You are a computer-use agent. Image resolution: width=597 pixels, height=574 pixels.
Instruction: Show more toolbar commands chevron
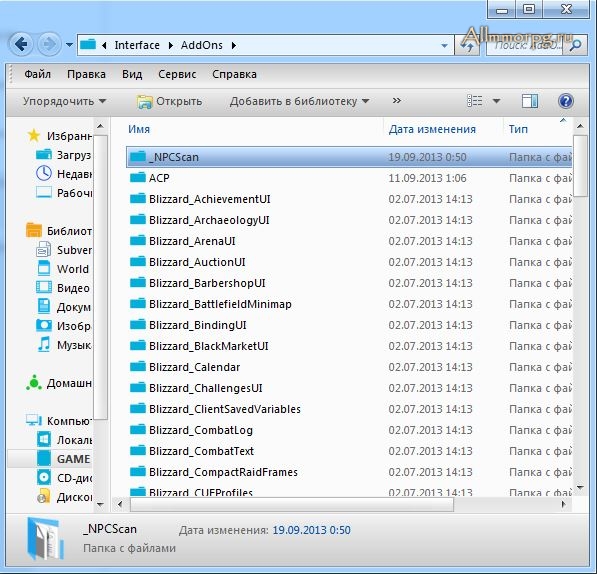397,100
